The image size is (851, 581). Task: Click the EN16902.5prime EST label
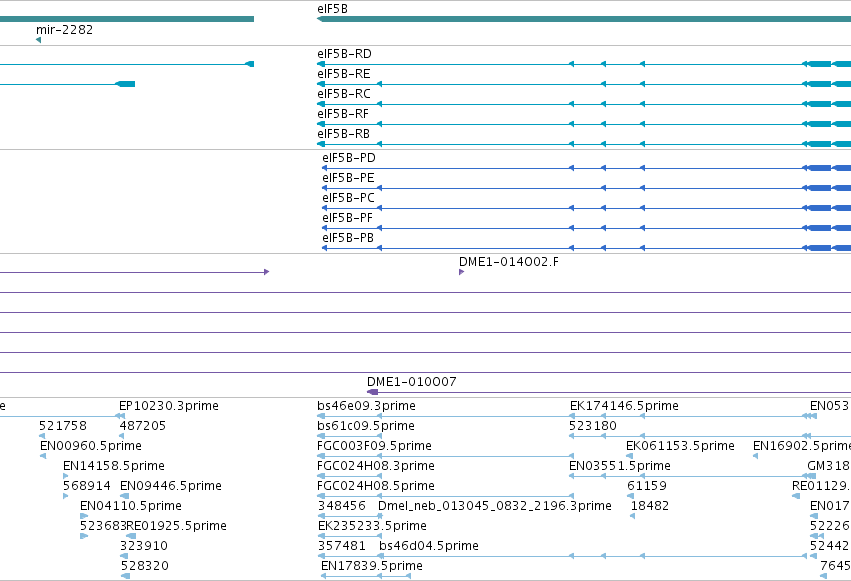(x=802, y=446)
